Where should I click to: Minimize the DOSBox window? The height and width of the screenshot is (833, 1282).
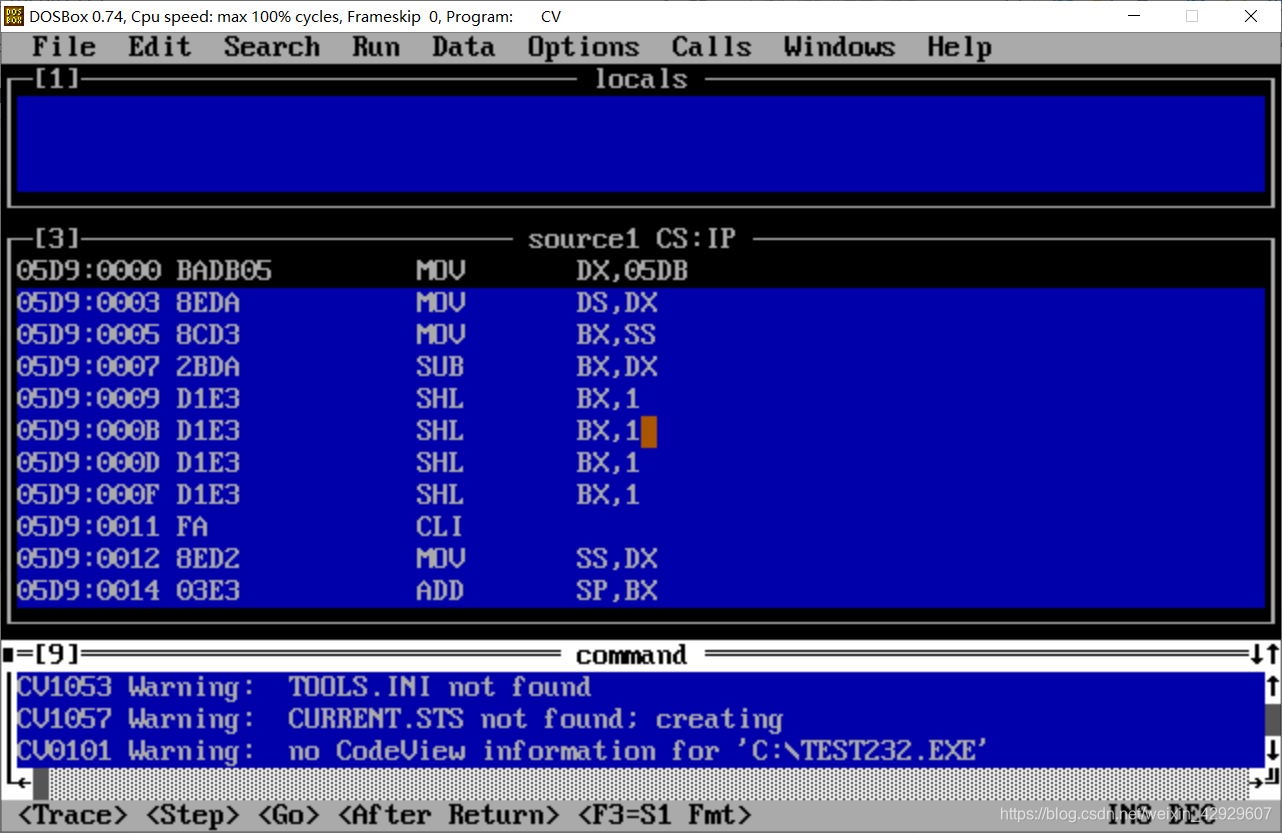[x=1133, y=16]
